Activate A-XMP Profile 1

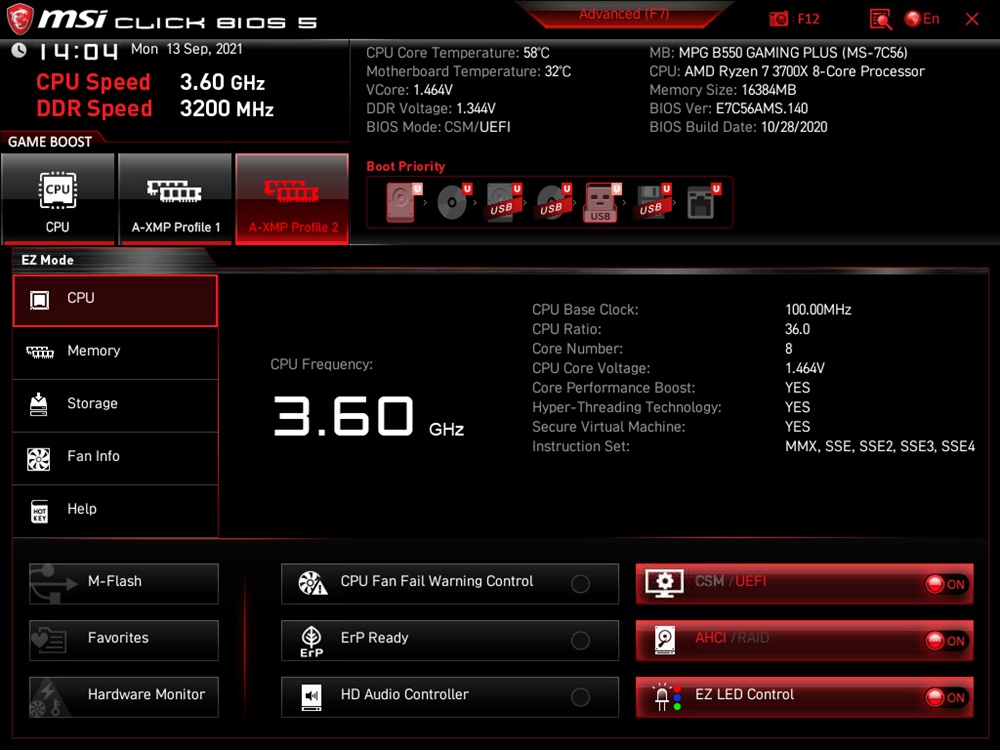(175, 199)
